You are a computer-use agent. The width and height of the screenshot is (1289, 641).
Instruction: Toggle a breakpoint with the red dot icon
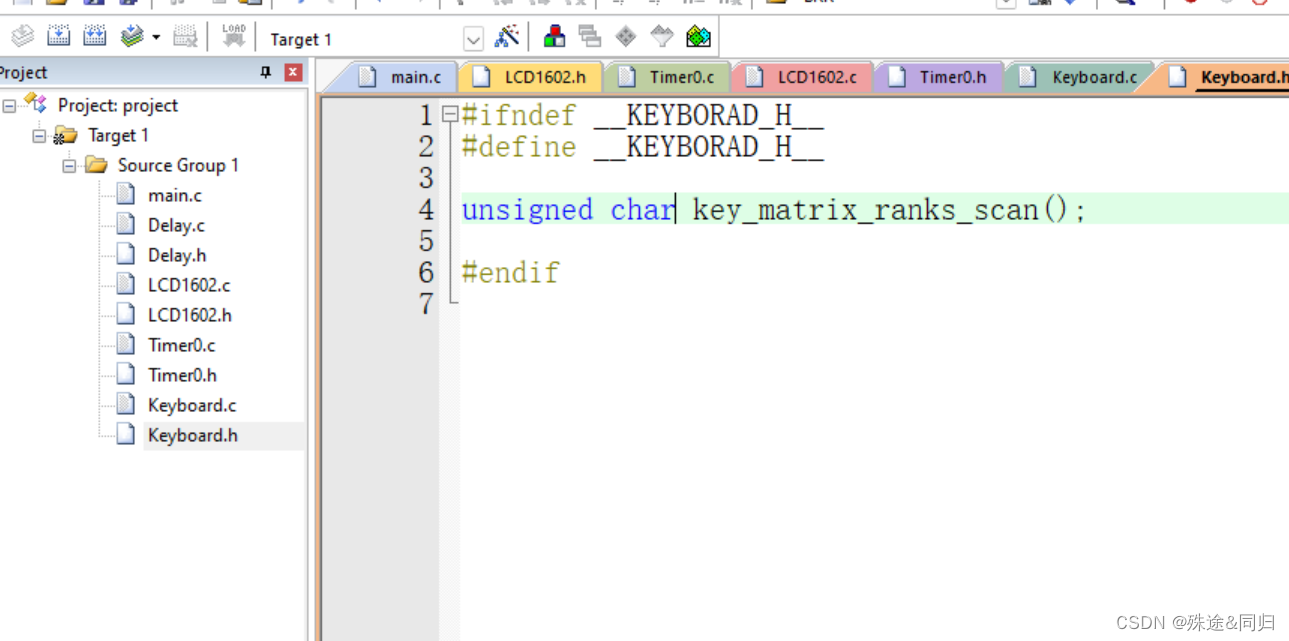(1191, 5)
